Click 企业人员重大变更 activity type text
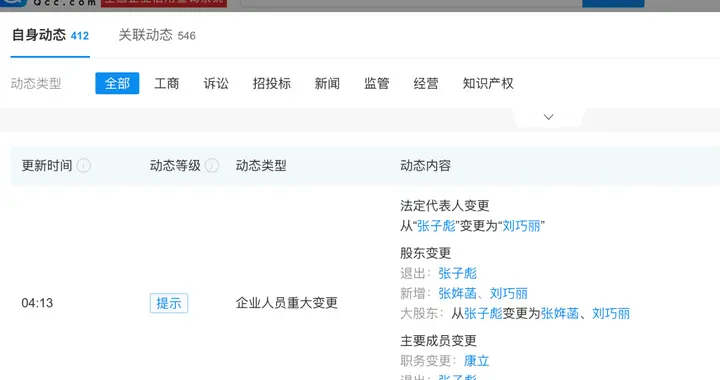Viewport: 720px width, 380px height. [x=287, y=303]
